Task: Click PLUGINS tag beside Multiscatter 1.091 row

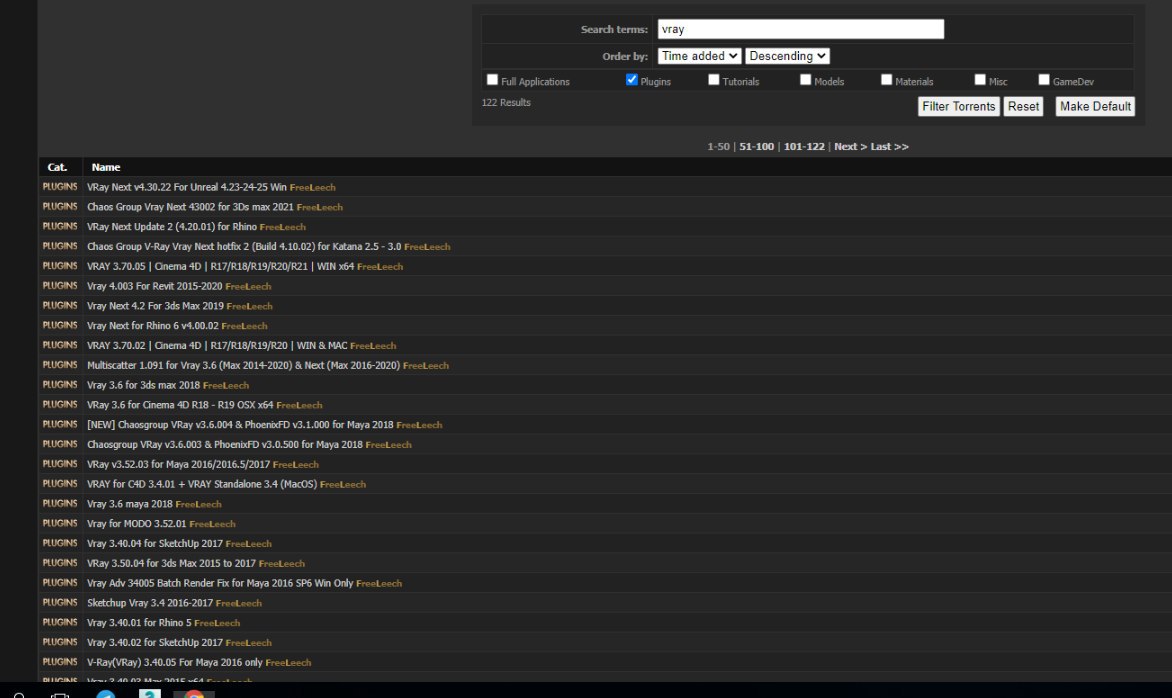Action: pyautogui.click(x=60, y=365)
